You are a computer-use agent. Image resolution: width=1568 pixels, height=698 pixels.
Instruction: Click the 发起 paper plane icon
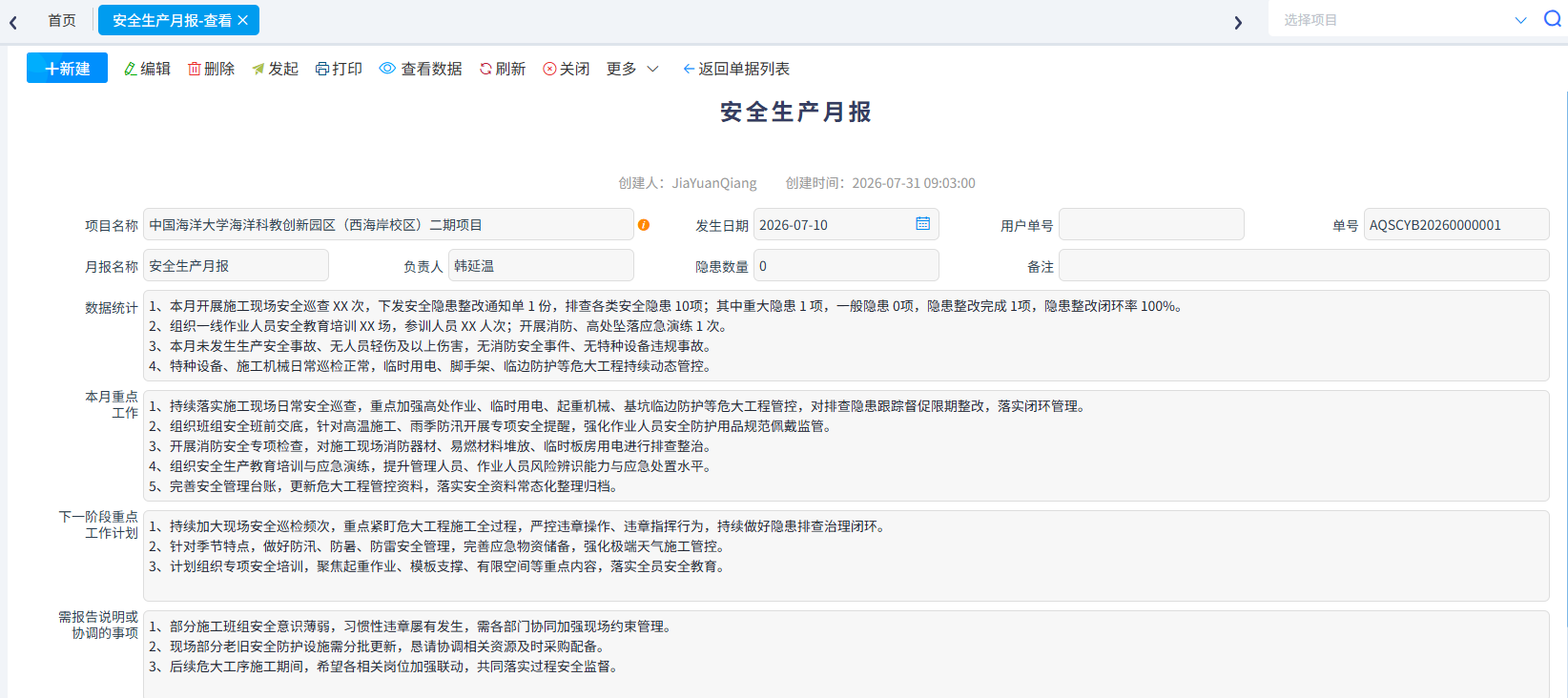(258, 69)
